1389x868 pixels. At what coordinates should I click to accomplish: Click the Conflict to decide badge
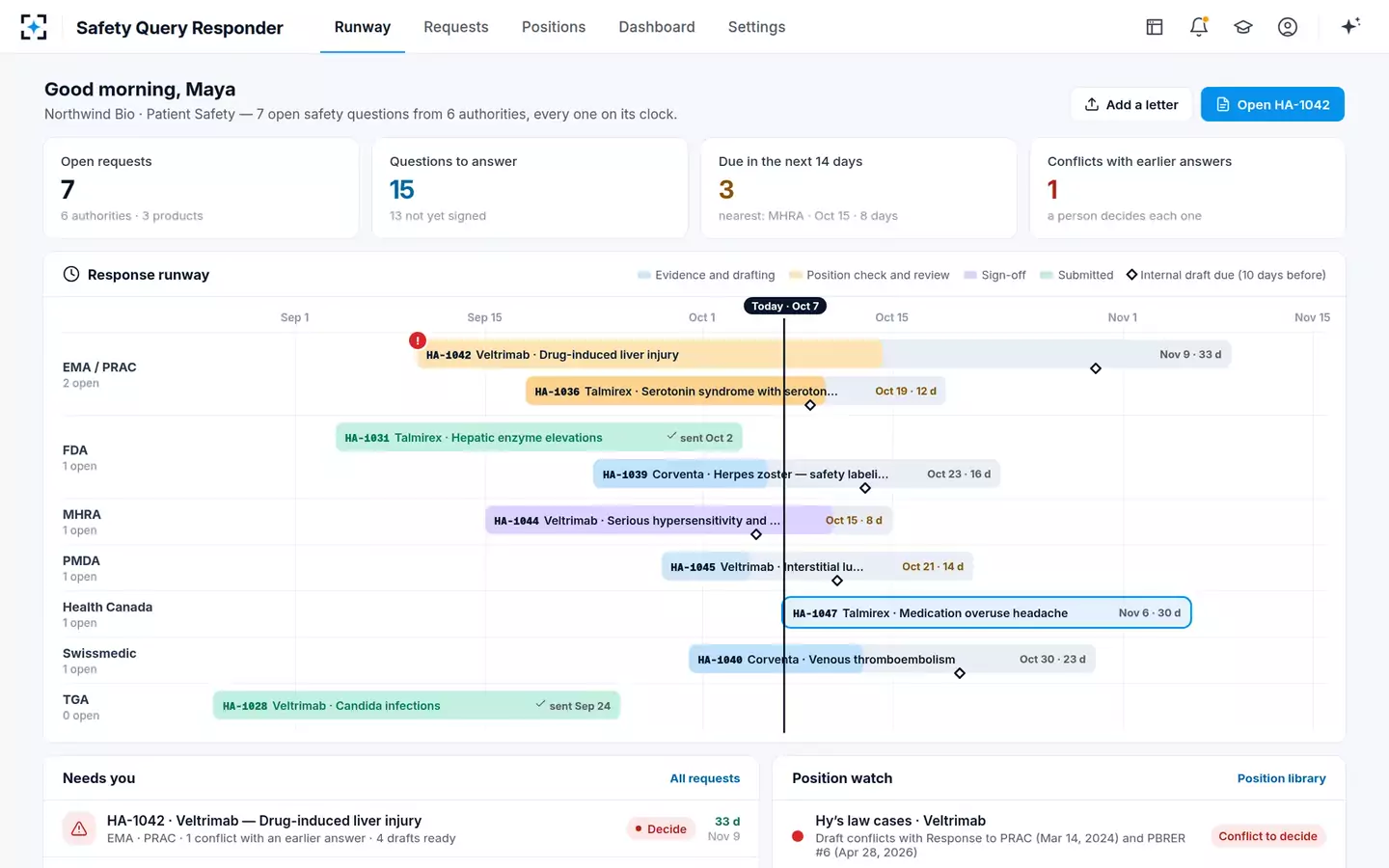click(x=1267, y=836)
